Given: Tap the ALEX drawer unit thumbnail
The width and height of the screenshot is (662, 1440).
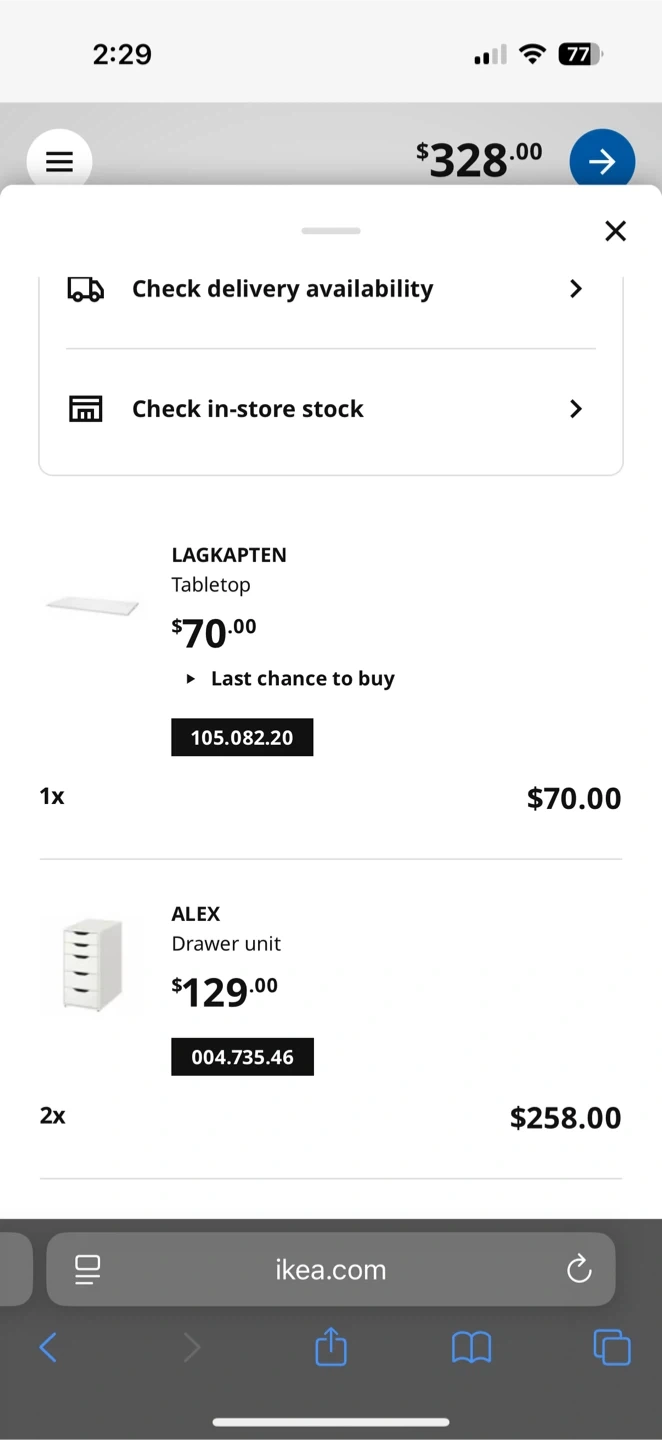Looking at the screenshot, I should [x=92, y=964].
